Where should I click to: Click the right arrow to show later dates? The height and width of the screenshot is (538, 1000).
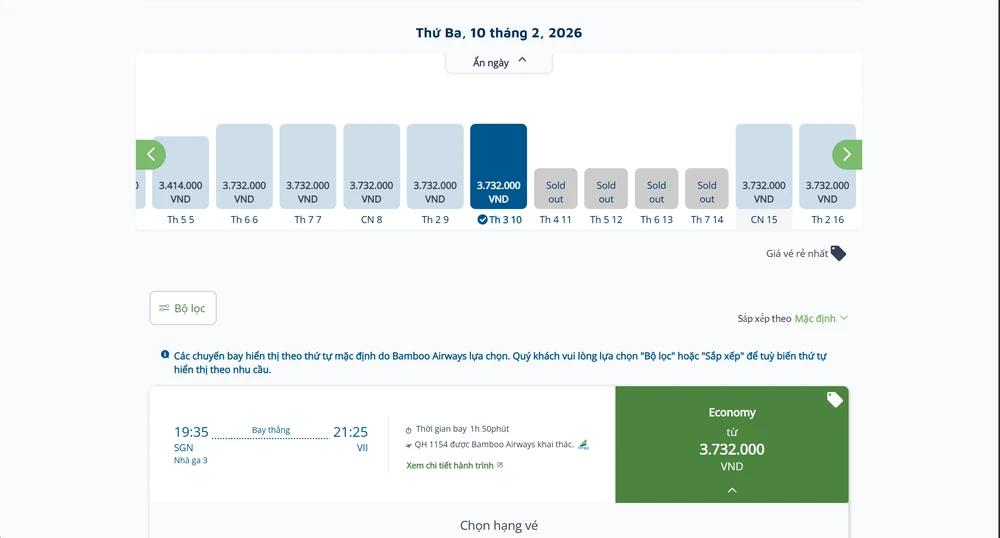(x=847, y=154)
